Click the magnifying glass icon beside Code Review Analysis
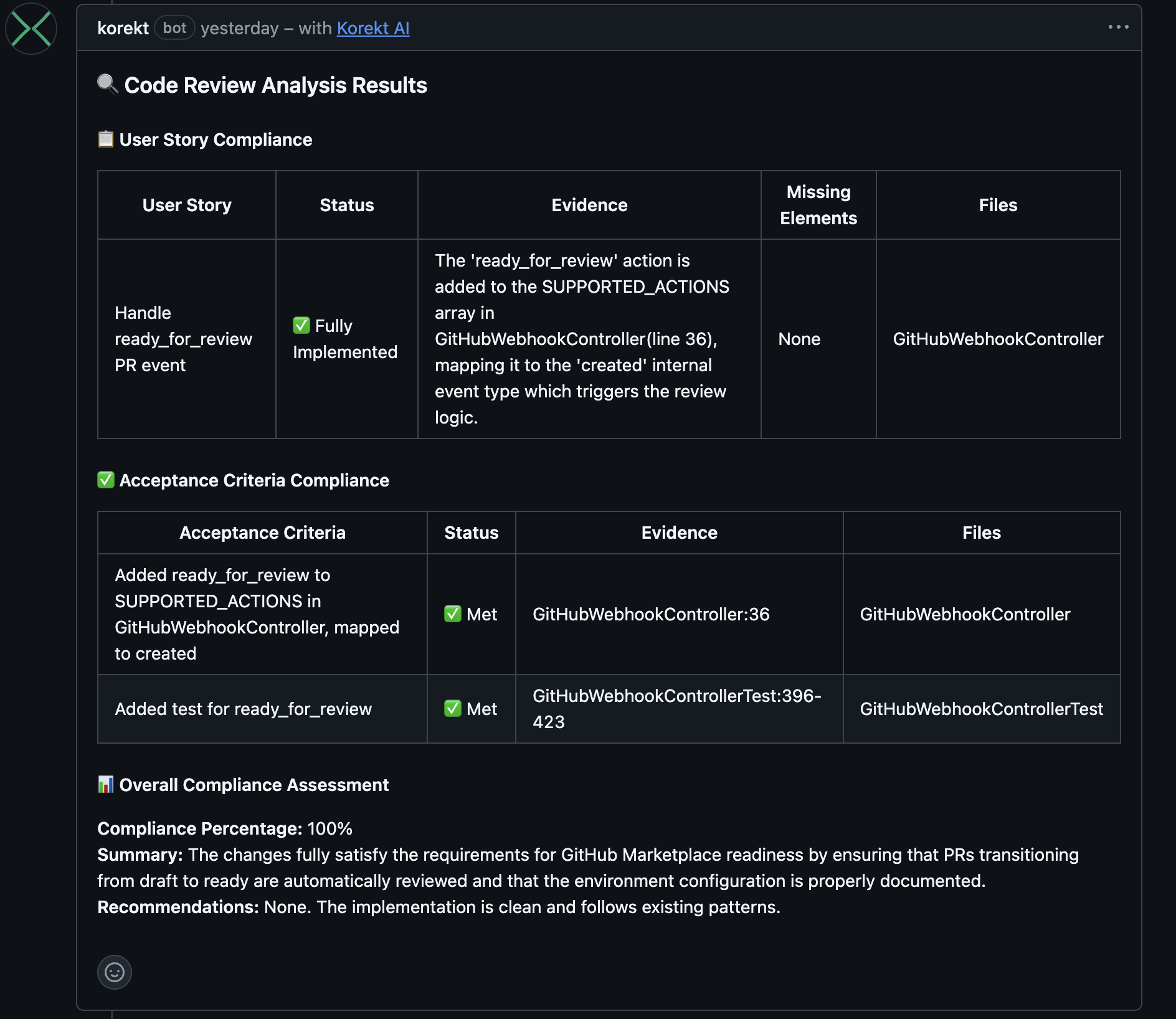This screenshot has height=1019, width=1176. coord(107,83)
